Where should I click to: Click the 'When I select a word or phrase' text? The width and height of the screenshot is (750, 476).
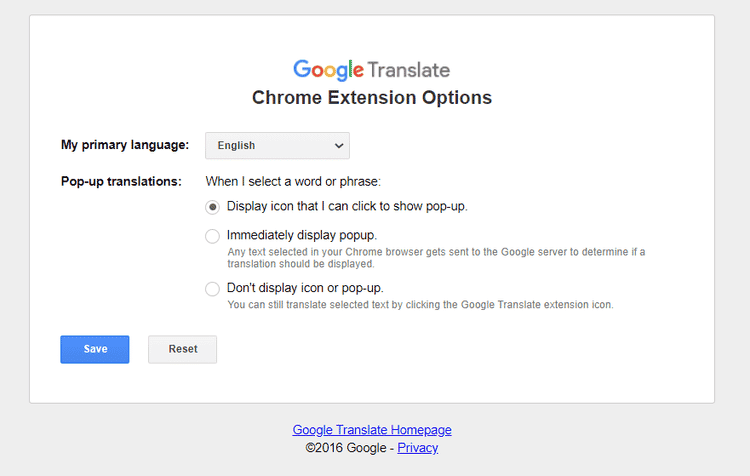click(293, 181)
